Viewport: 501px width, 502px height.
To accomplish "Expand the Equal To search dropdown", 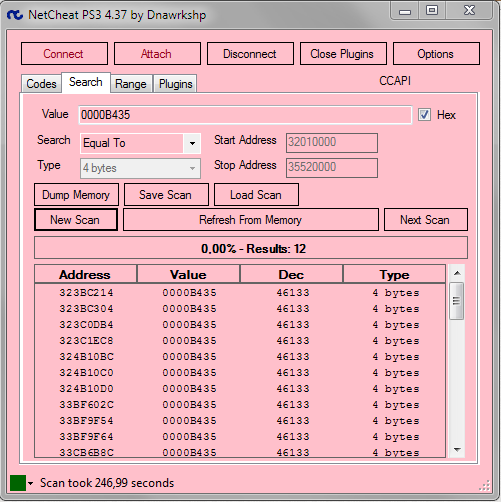I will [192, 143].
